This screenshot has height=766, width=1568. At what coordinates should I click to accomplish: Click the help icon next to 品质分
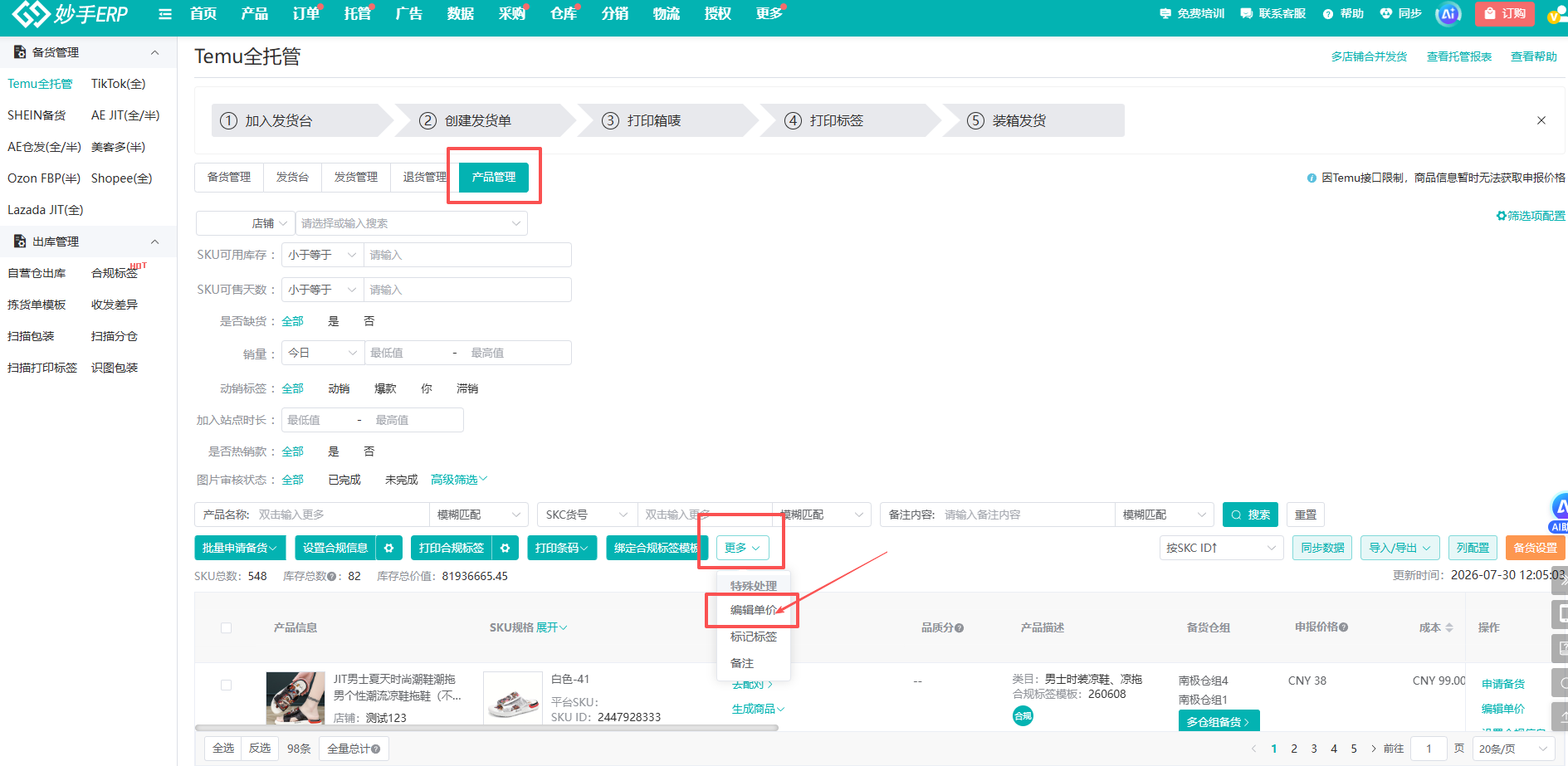point(959,627)
